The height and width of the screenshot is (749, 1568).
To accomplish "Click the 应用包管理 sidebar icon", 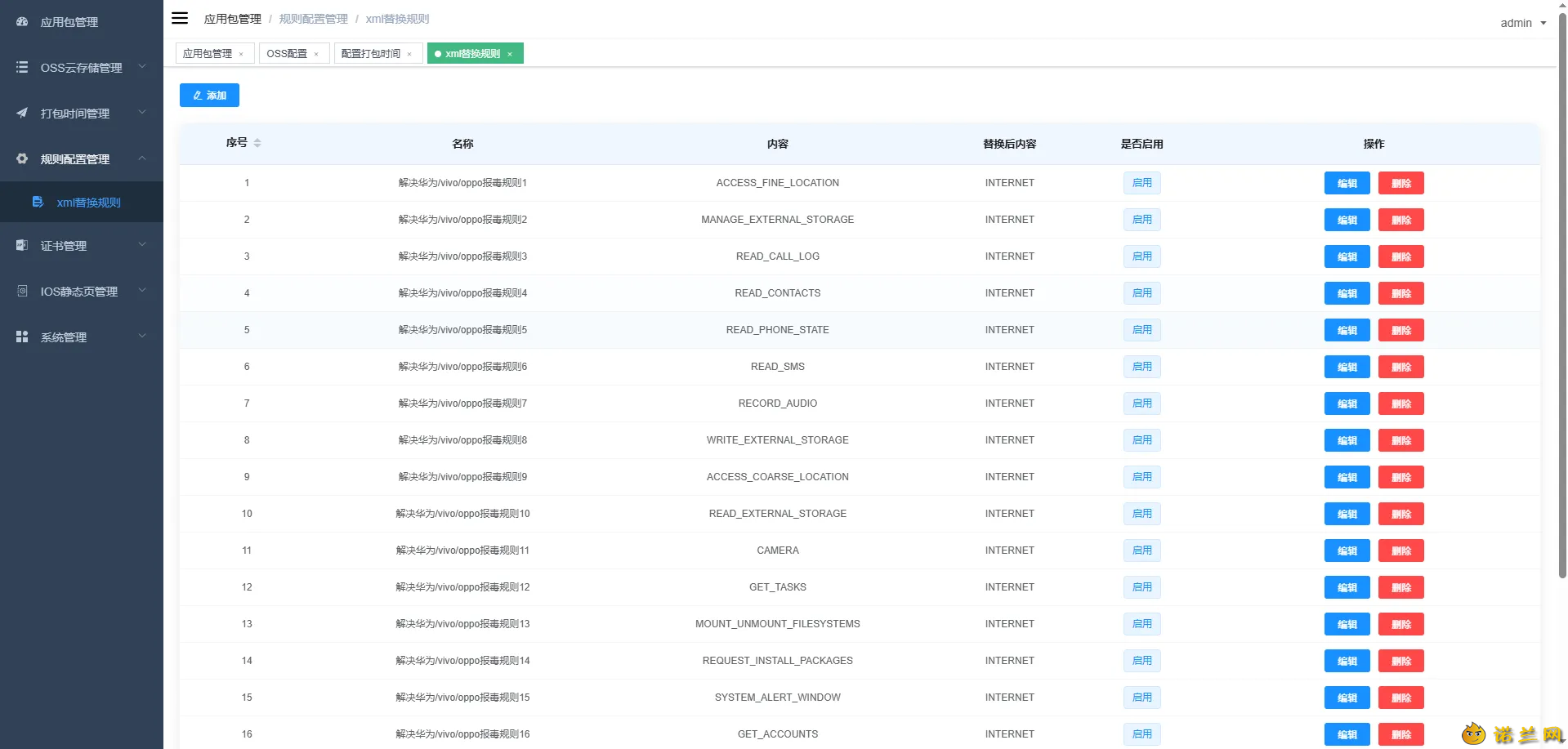I will (22, 22).
